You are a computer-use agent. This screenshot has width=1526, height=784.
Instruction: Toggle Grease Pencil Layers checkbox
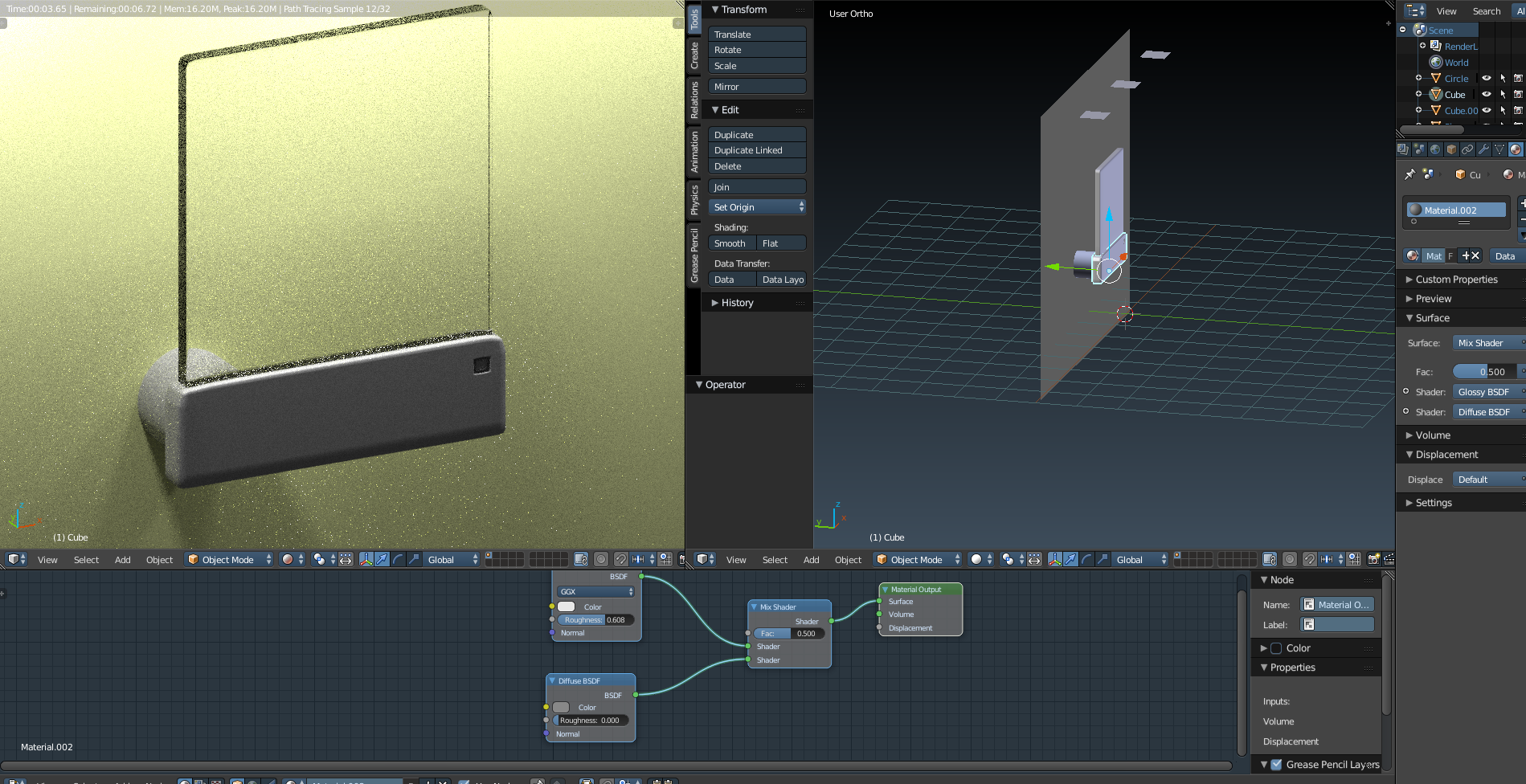(1276, 765)
